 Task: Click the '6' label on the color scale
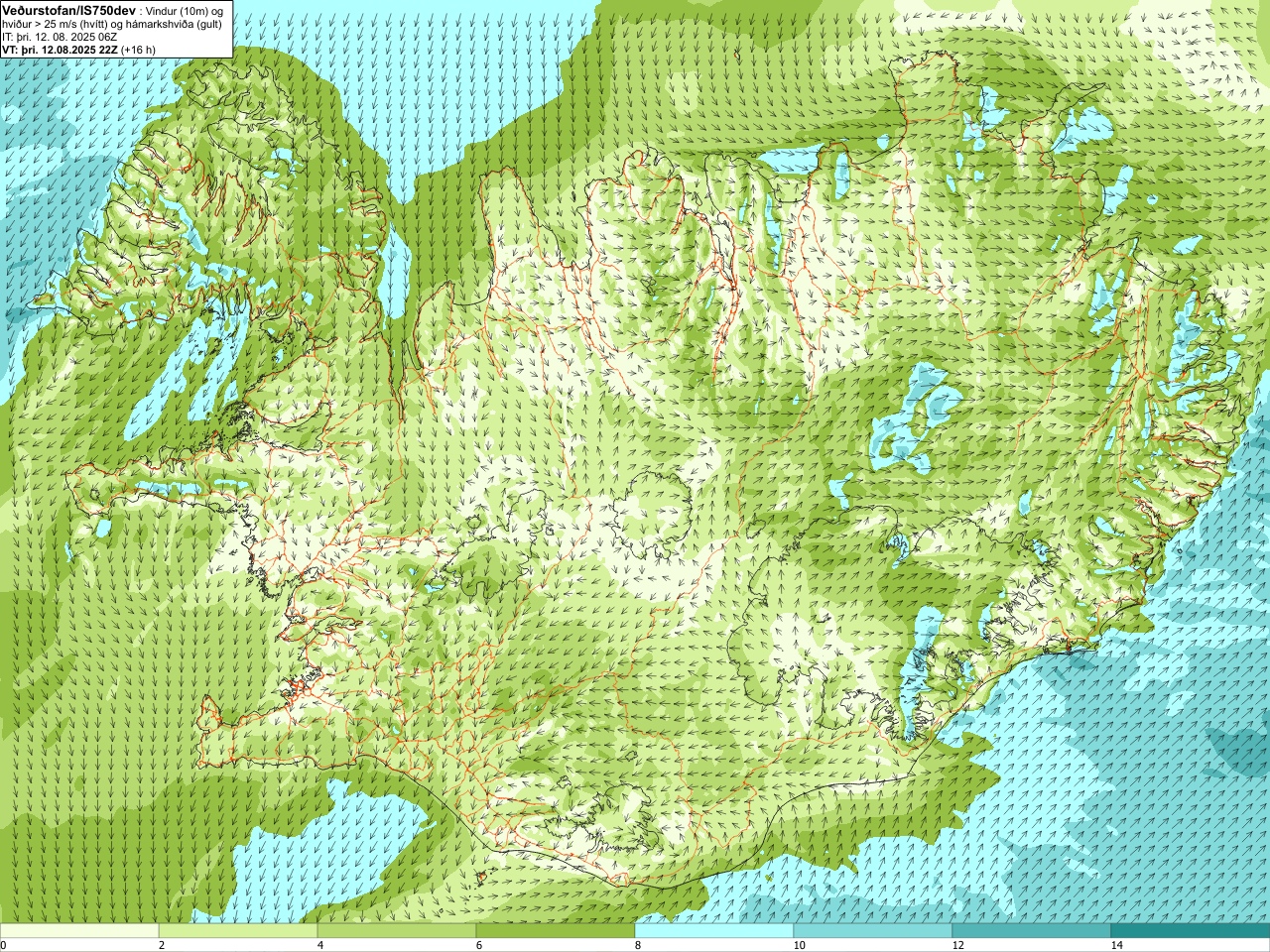[479, 945]
